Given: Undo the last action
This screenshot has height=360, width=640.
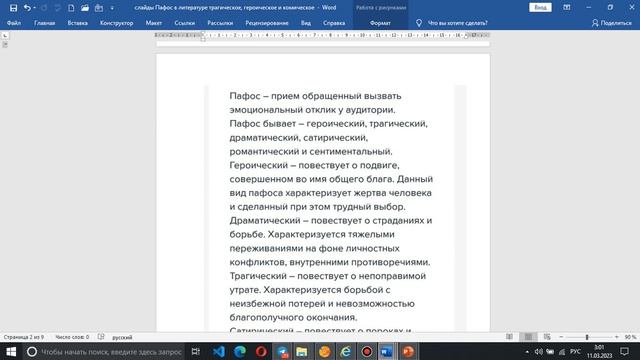Looking at the screenshot, I should (x=27, y=8).
